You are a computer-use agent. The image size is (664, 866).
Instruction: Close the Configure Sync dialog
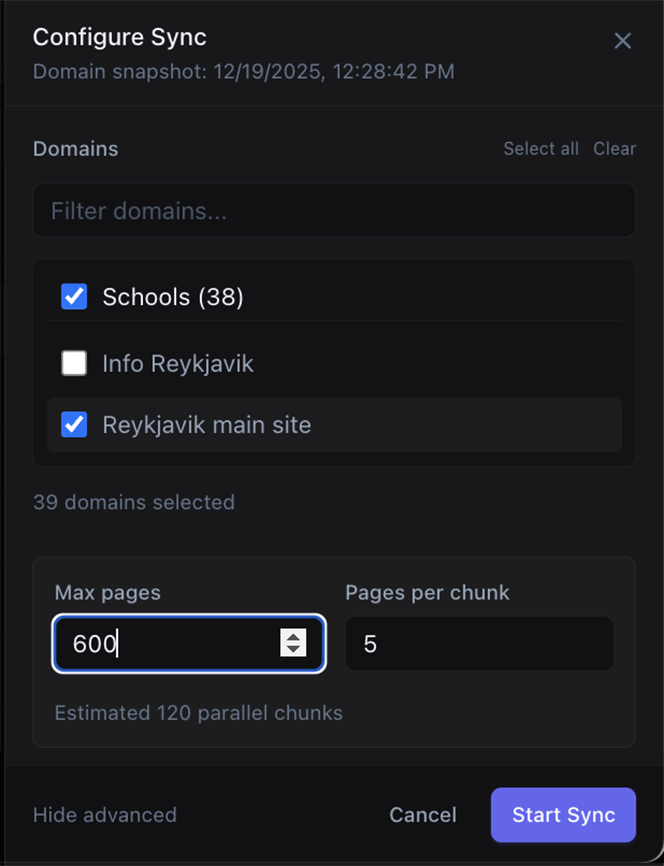(622, 41)
